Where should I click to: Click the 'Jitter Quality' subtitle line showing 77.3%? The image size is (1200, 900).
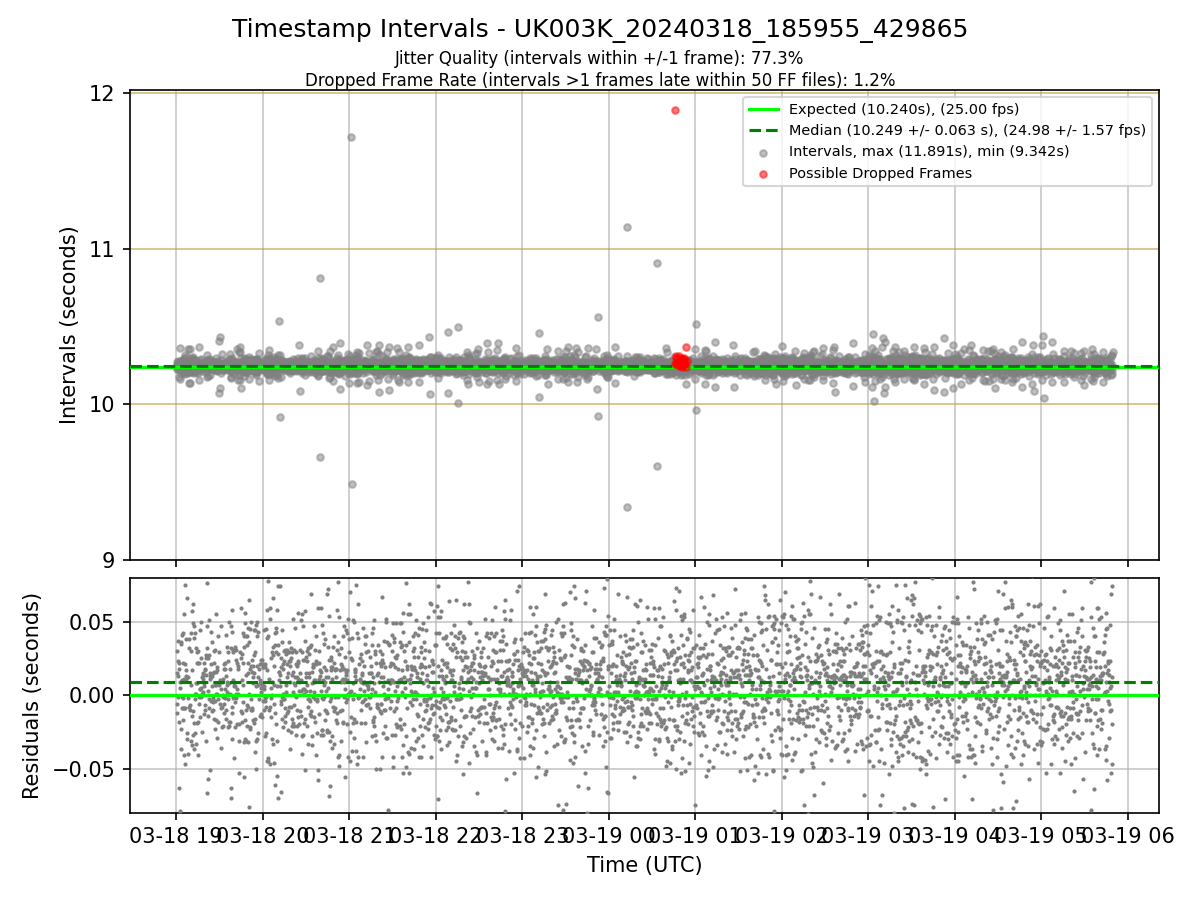(599, 58)
